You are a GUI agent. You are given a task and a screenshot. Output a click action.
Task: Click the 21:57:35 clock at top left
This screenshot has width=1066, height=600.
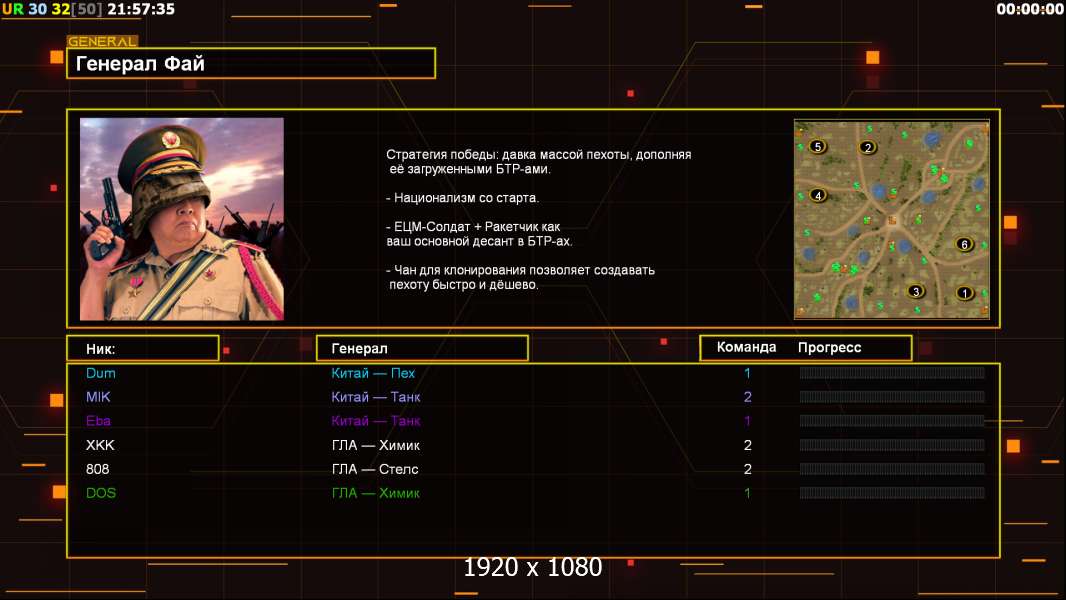tap(141, 9)
